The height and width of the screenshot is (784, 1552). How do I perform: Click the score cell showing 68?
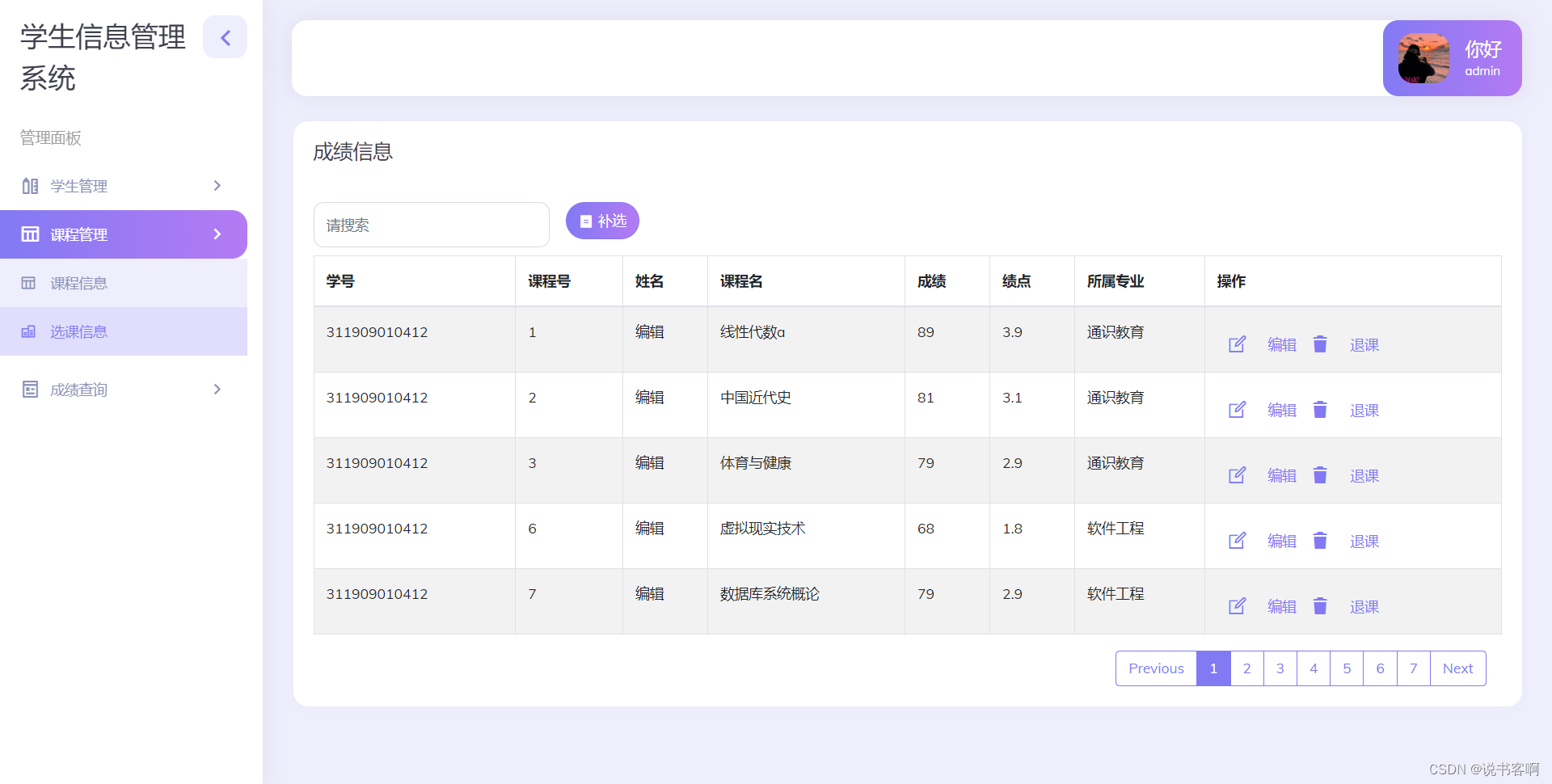pyautogui.click(x=947, y=536)
